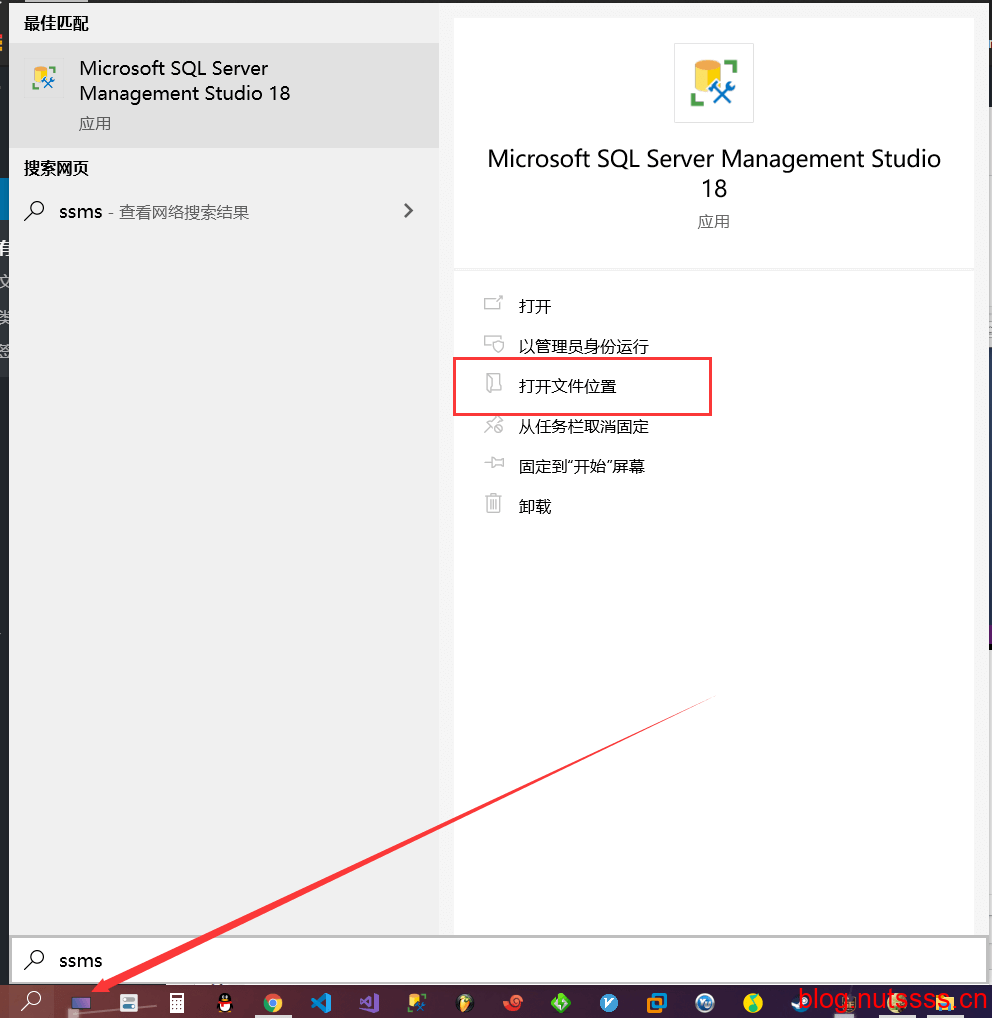
Task: Choose 以管理员身份运行 option
Action: (x=583, y=346)
